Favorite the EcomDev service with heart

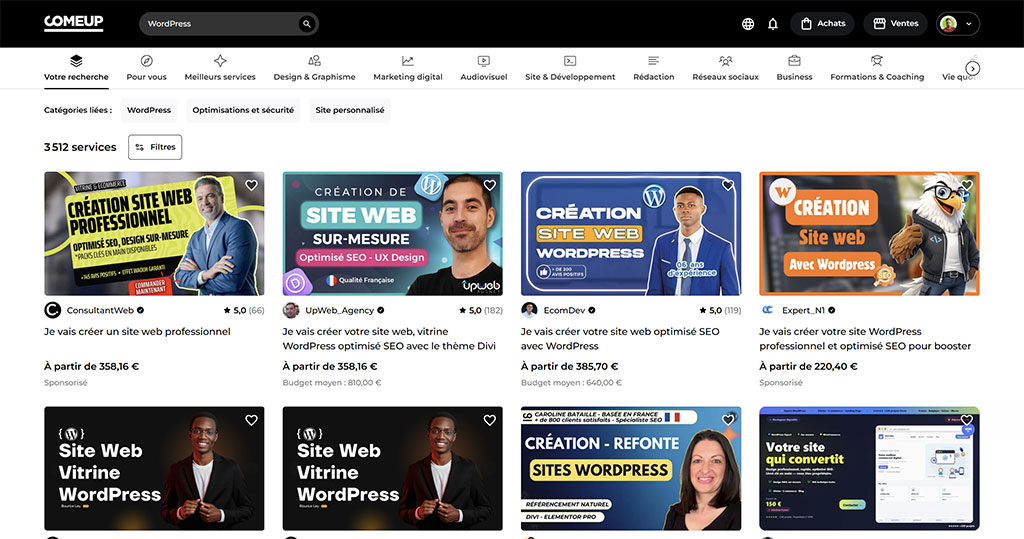728,186
